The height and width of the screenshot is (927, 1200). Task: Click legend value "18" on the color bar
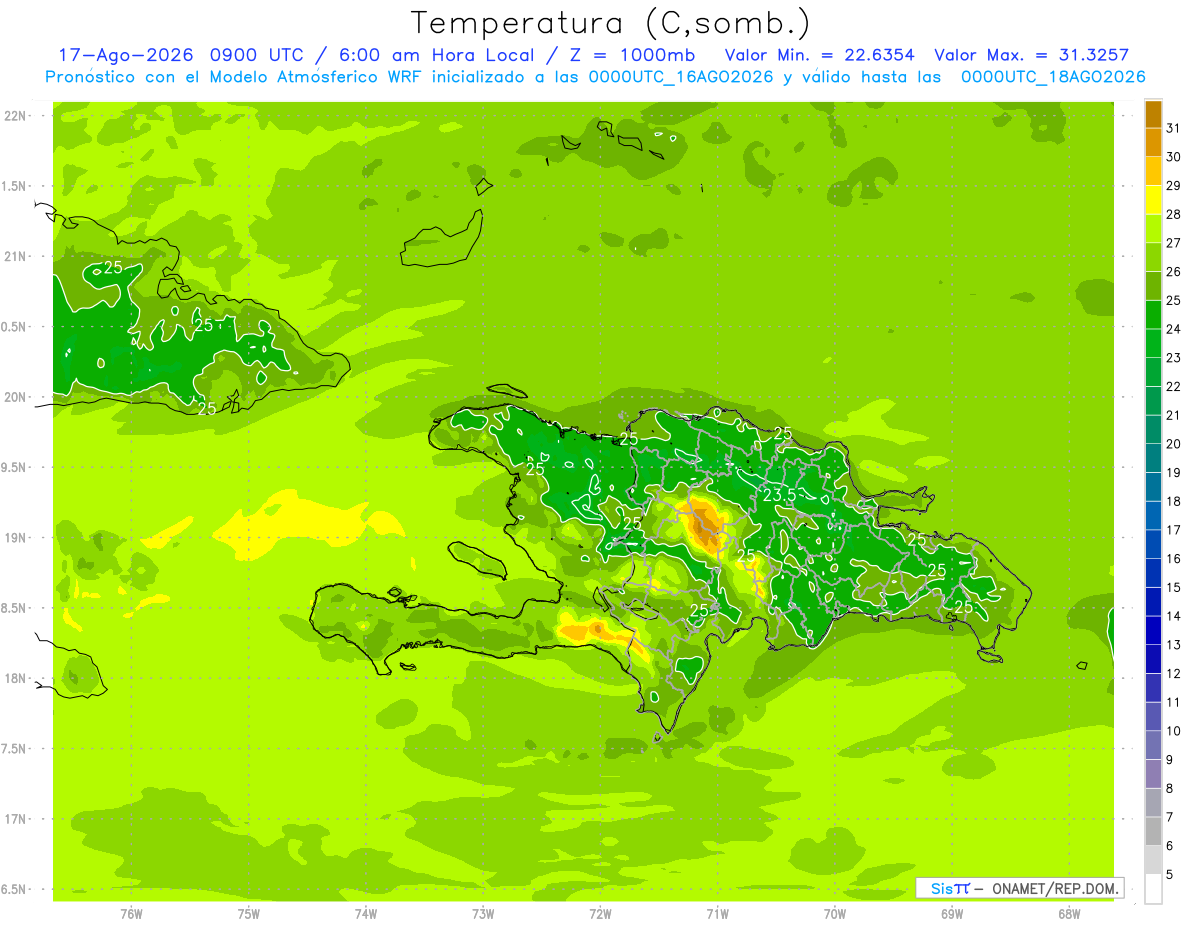(1173, 501)
